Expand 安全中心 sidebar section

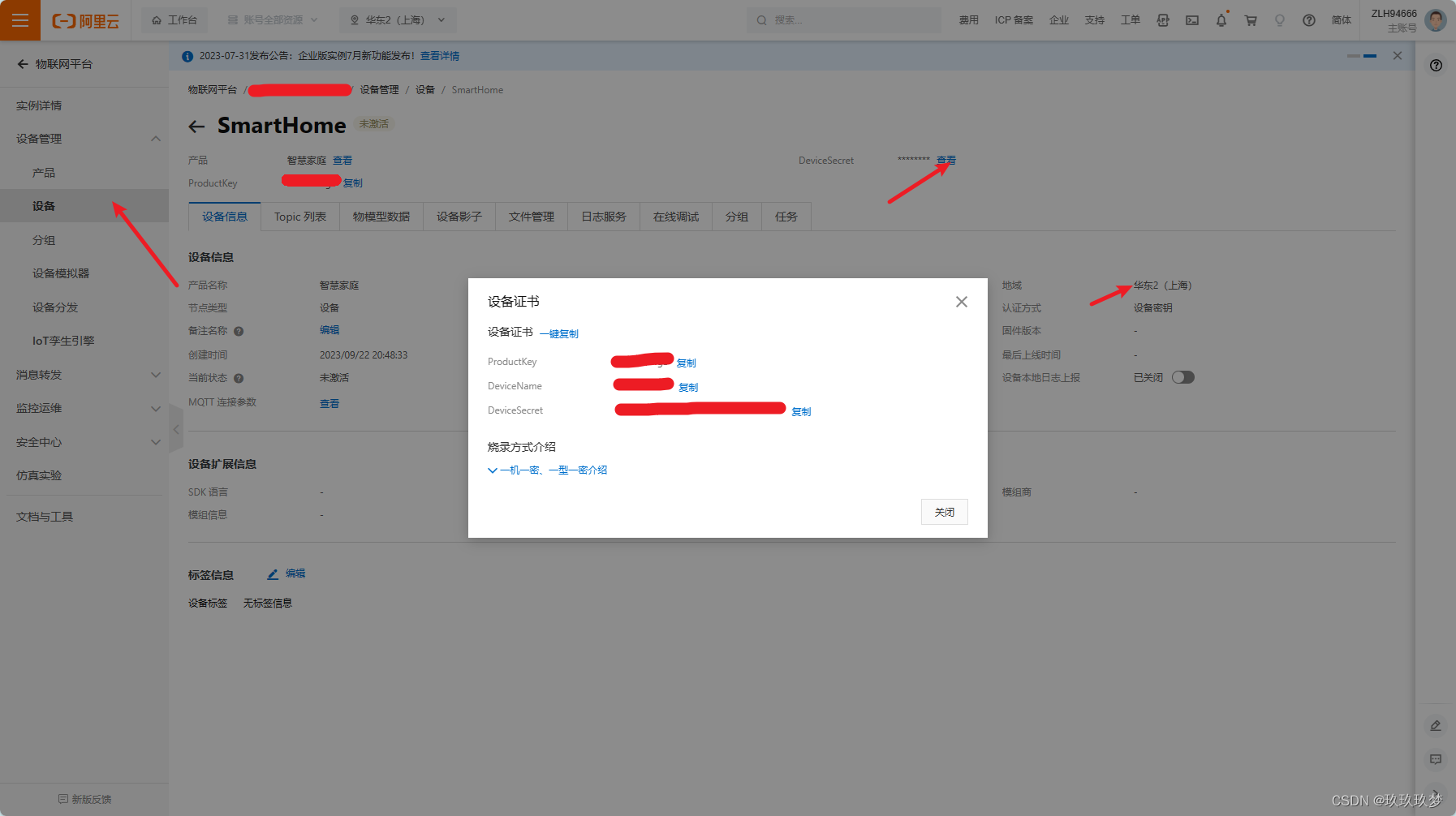tap(156, 442)
